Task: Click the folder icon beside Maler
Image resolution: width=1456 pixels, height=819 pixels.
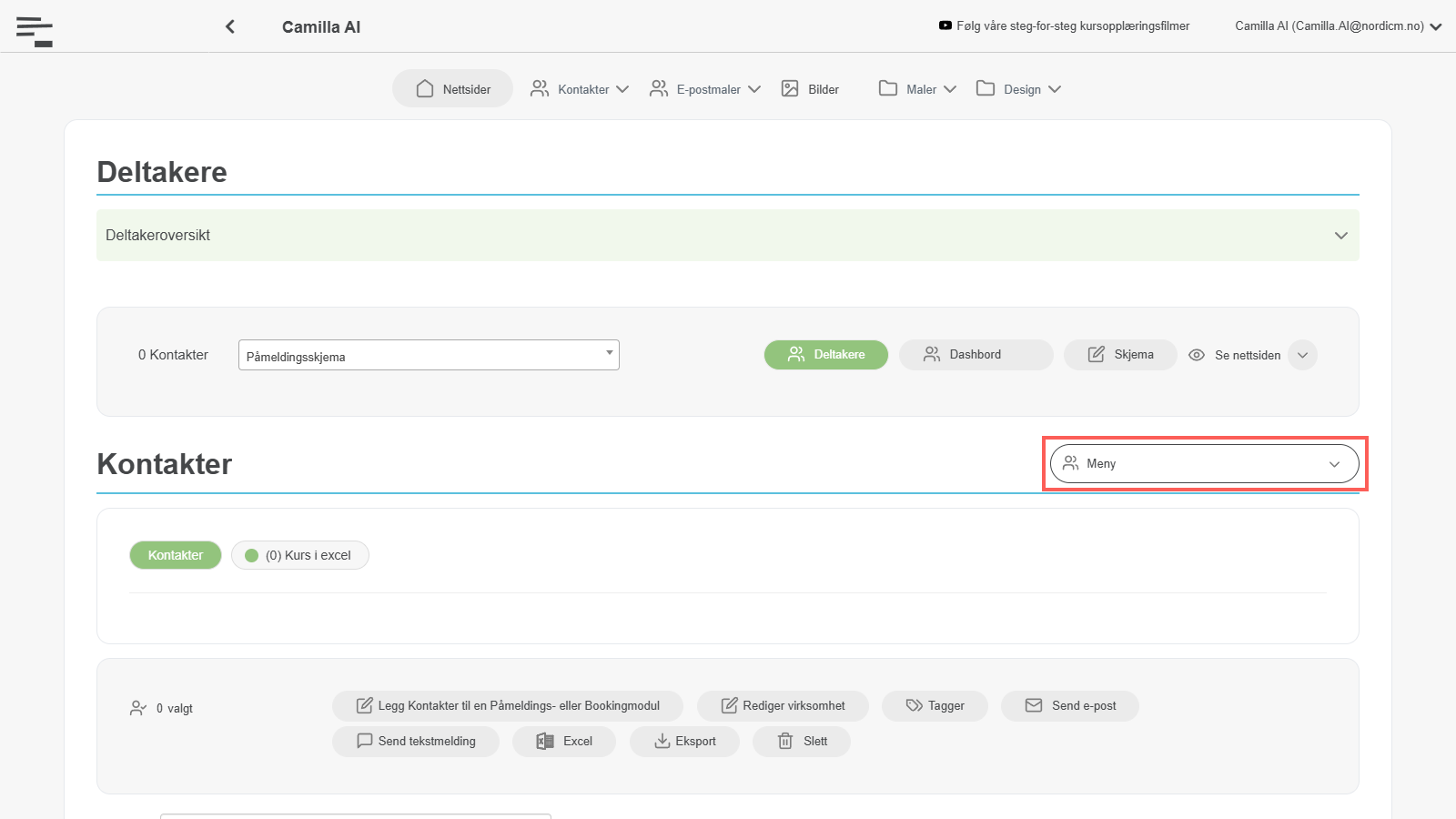Action: 888,88
